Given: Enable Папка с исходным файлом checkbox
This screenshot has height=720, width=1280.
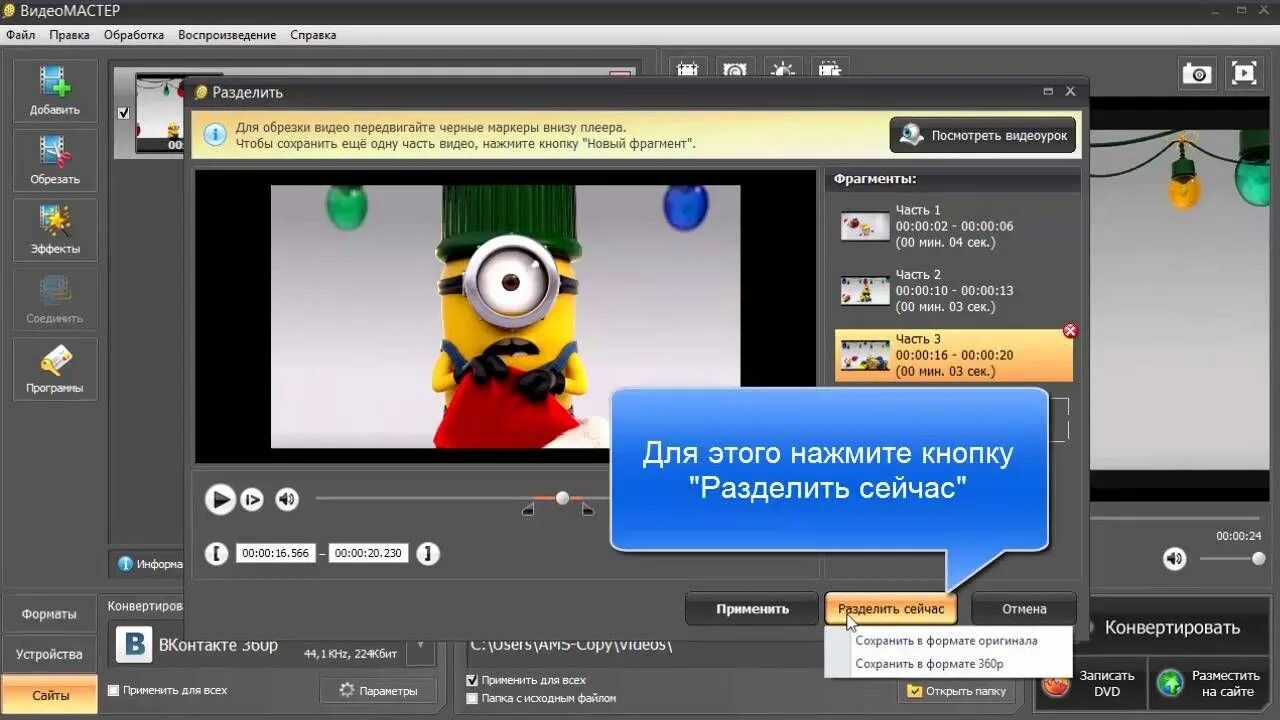Looking at the screenshot, I should pos(473,698).
